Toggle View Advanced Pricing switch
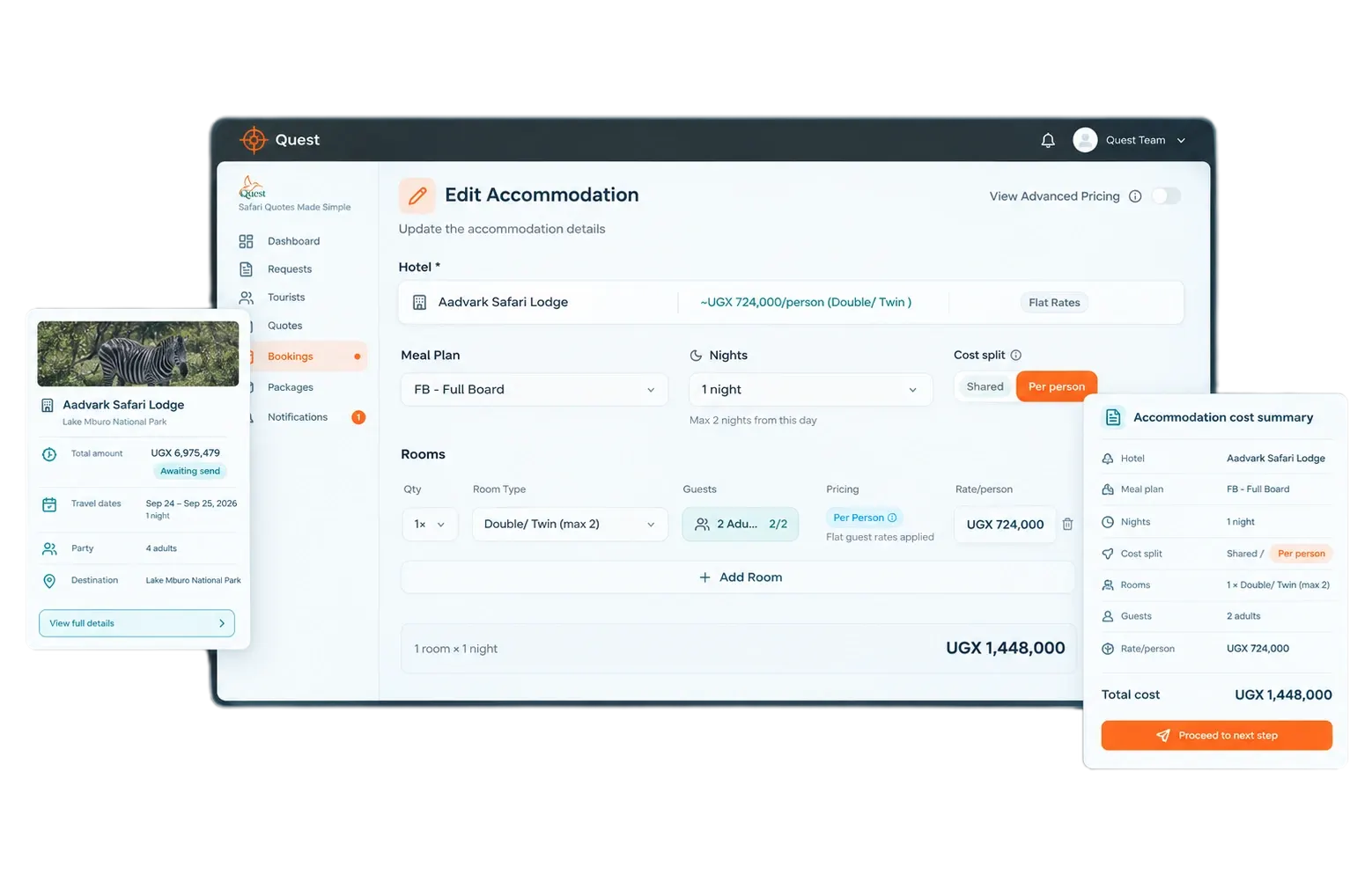The image size is (1372, 889). (x=1166, y=196)
